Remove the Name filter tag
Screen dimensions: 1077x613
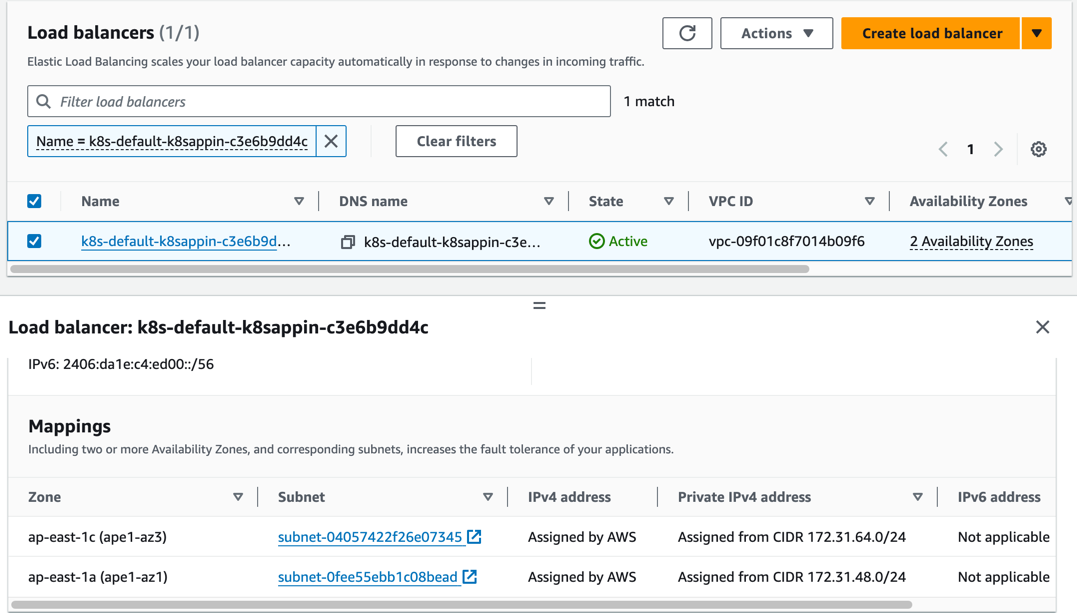coord(330,141)
